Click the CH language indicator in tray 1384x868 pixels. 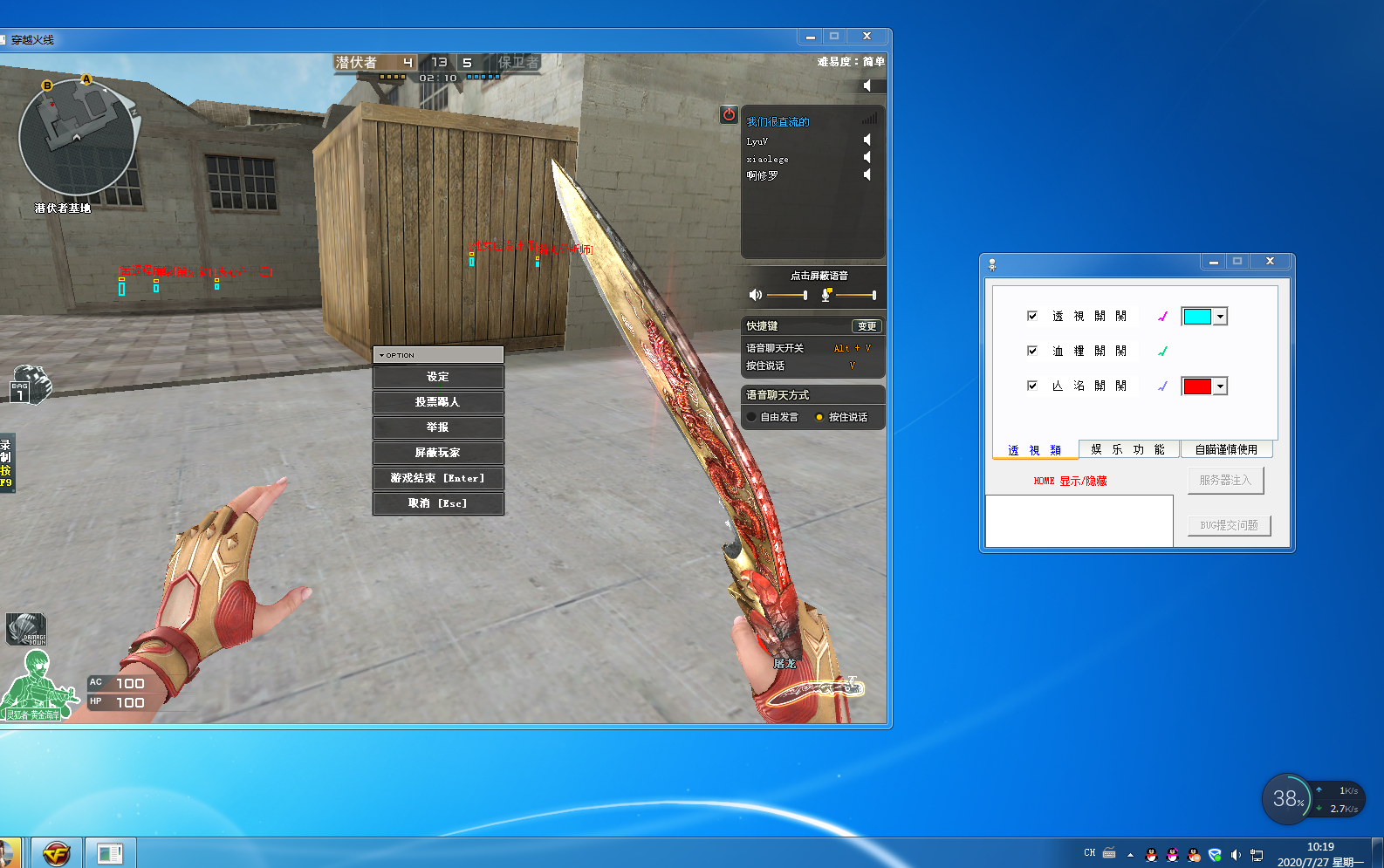[x=1089, y=852]
